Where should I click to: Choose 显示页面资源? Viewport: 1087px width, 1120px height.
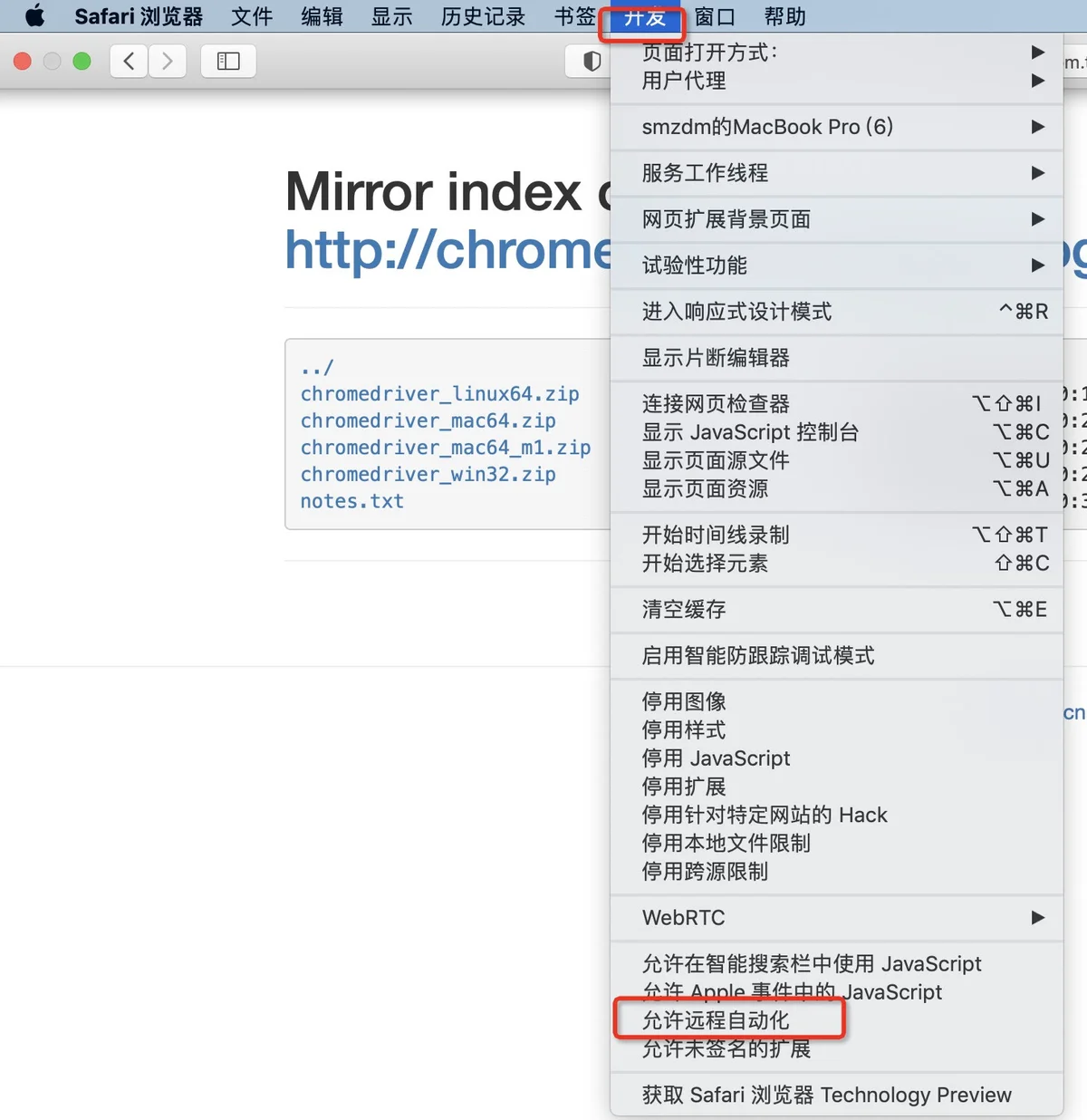[837, 488]
